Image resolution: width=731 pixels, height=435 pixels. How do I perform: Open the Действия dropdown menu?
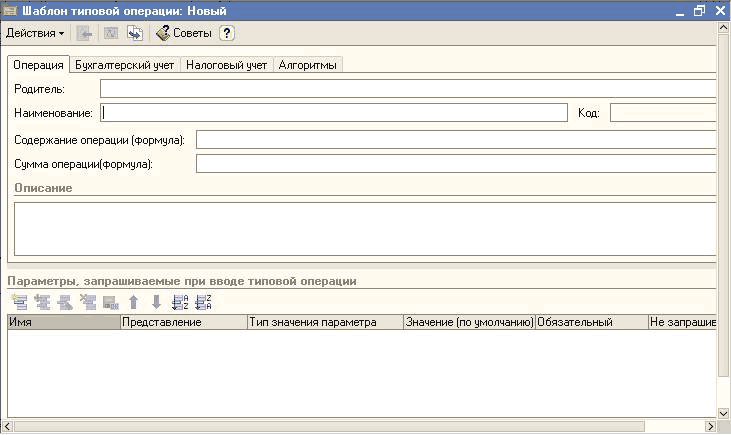tap(35, 33)
